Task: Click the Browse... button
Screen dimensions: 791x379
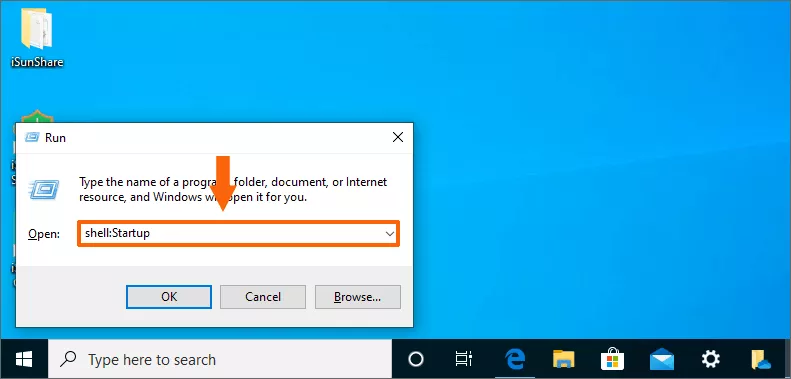Action: click(x=358, y=297)
